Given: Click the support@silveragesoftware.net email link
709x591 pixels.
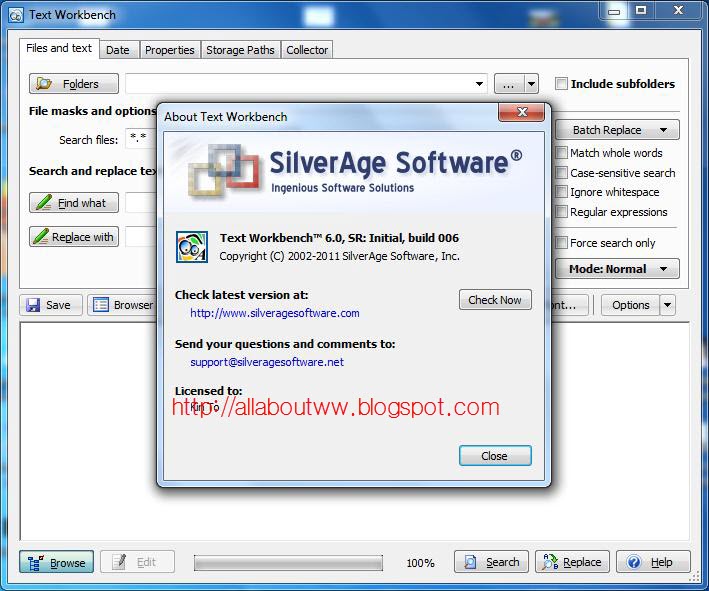Looking at the screenshot, I should (267, 362).
